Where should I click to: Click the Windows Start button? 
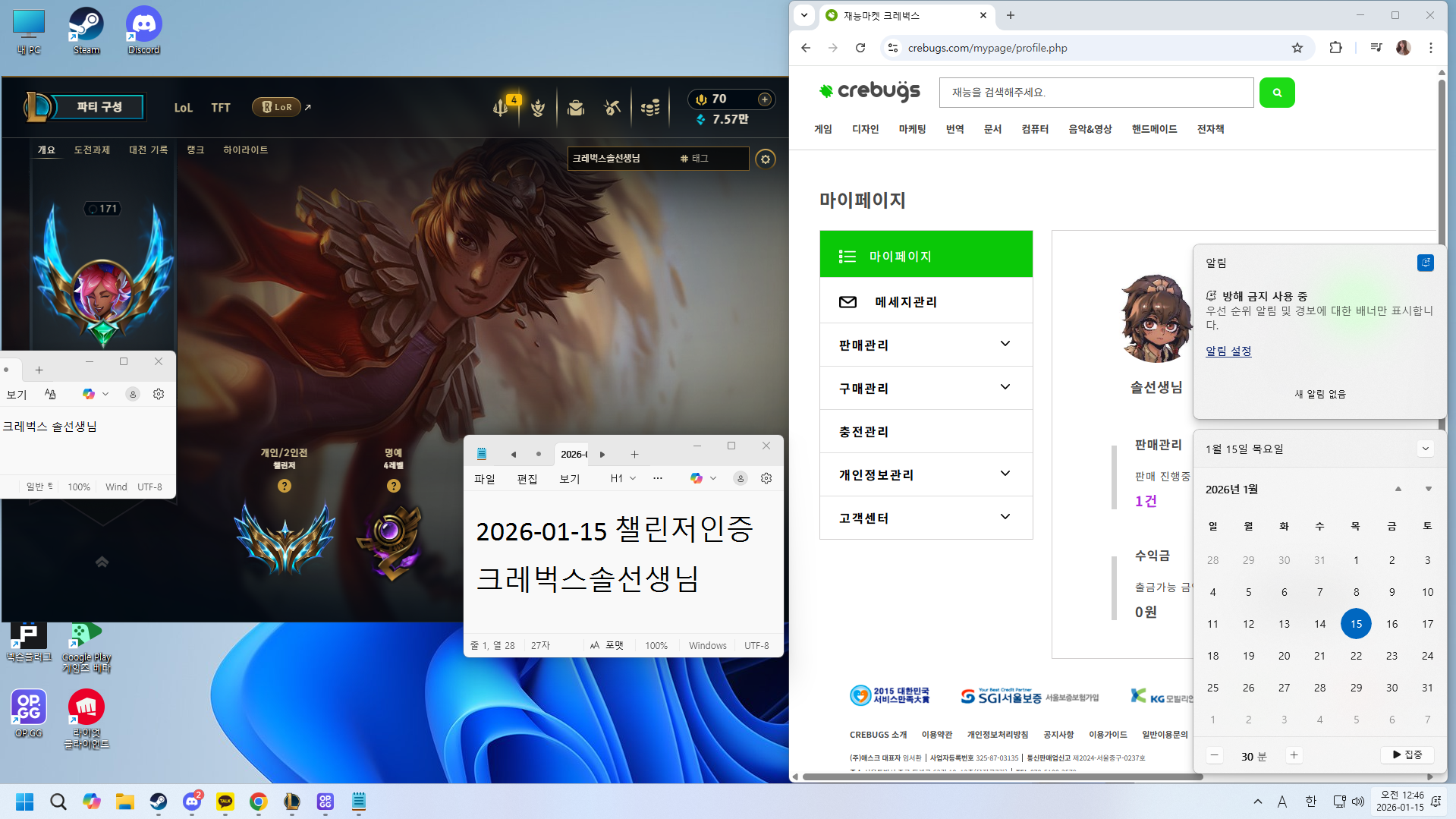point(25,802)
